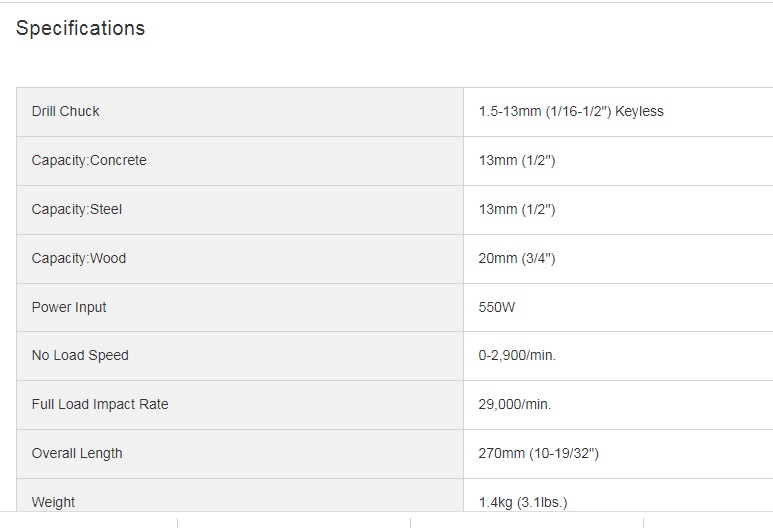Click the Capacity:Concrete value 13mm (1/2")
This screenshot has height=528, width=773.
click(517, 160)
